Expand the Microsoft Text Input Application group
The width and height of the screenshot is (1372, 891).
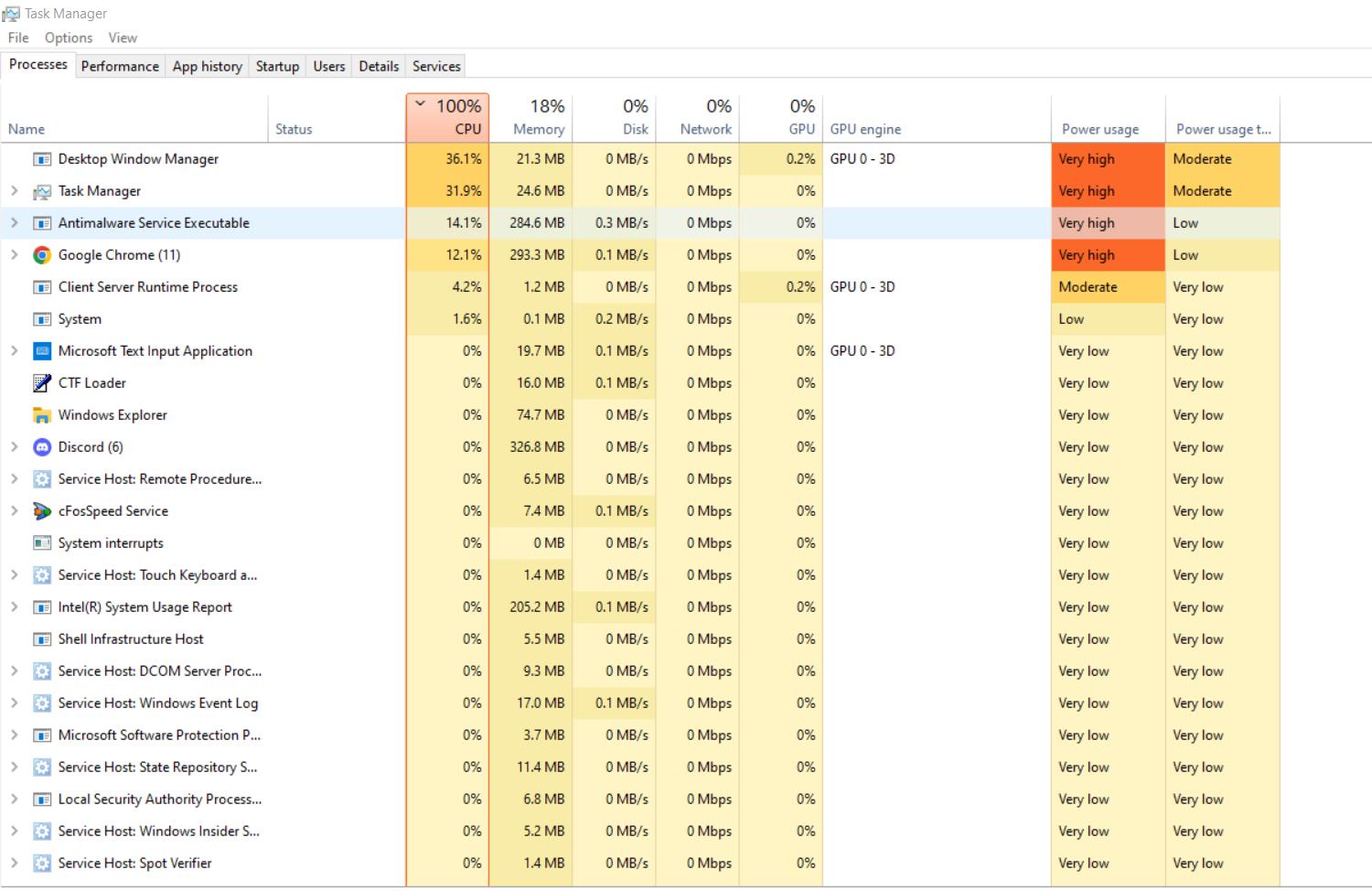click(x=14, y=351)
